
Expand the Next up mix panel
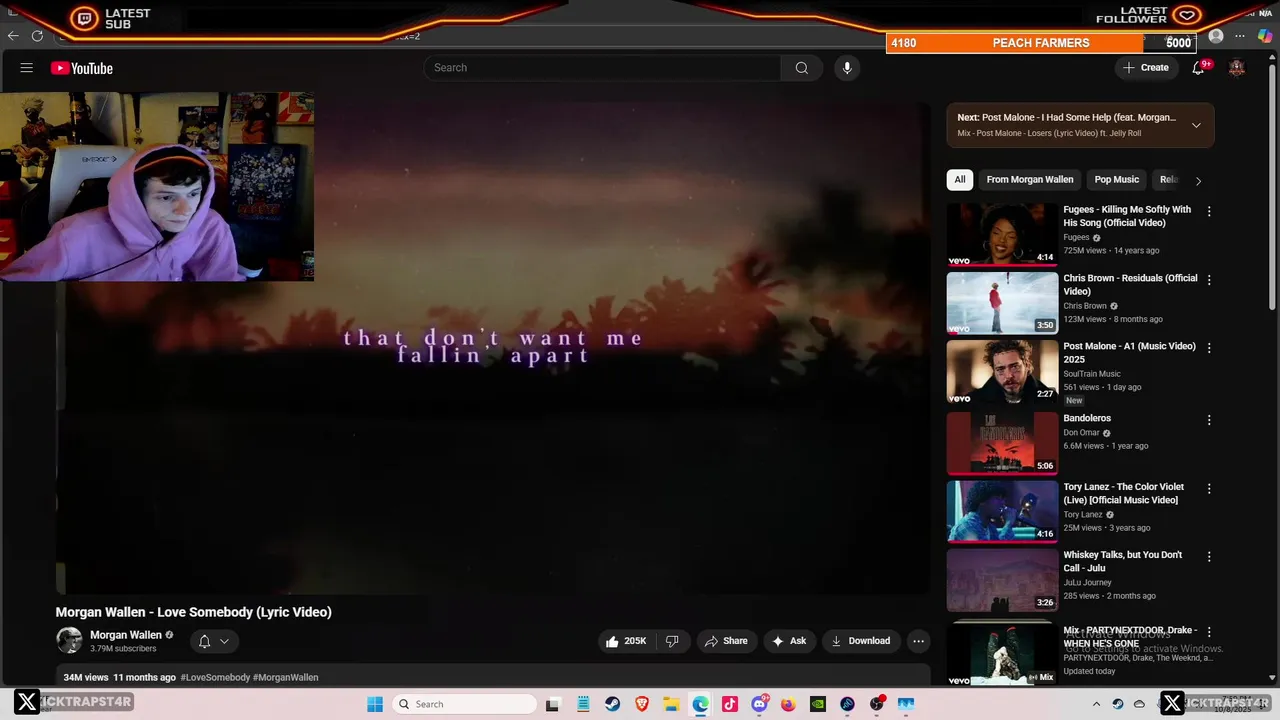coord(1196,125)
